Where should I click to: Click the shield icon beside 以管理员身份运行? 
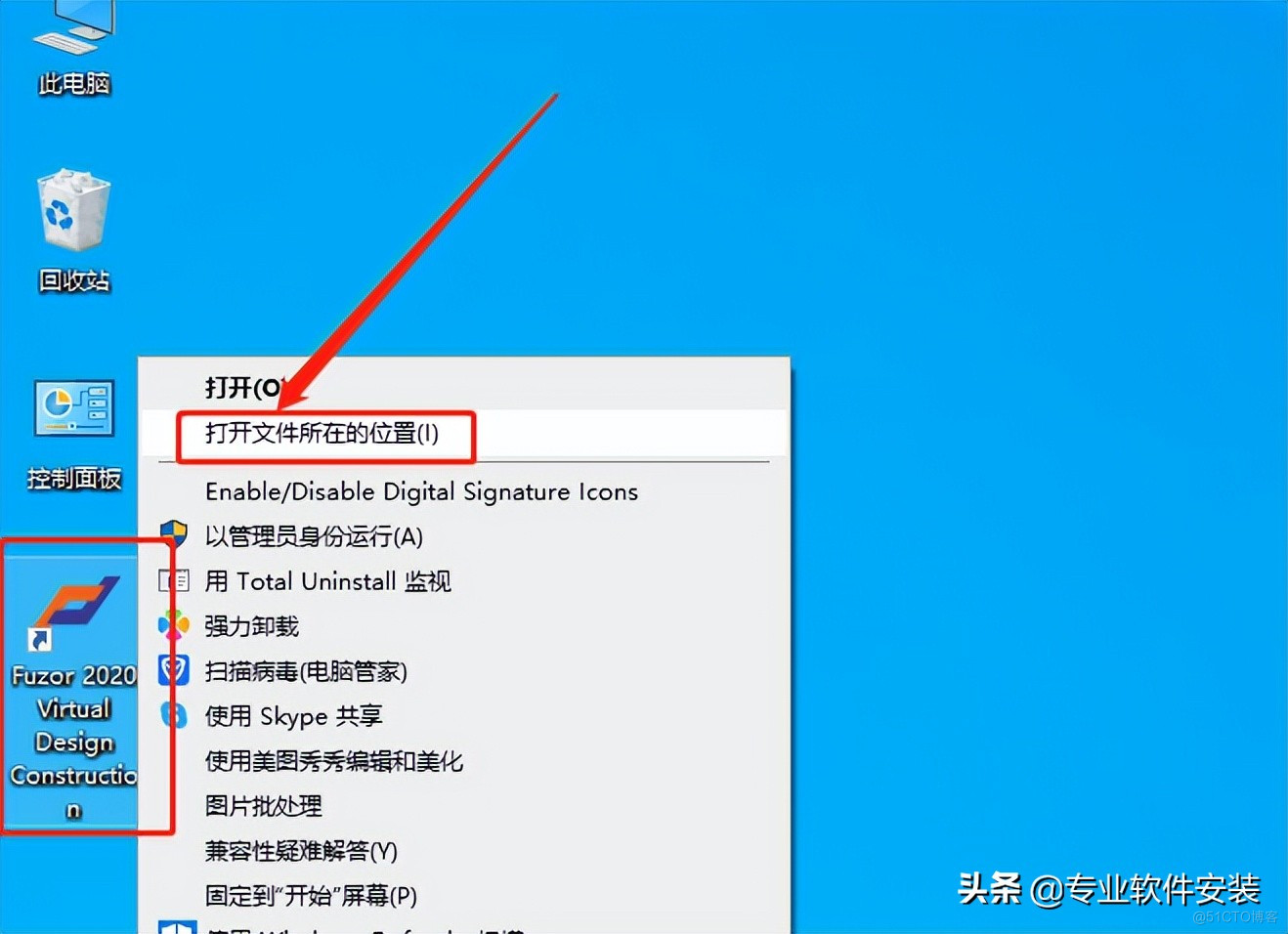(174, 534)
